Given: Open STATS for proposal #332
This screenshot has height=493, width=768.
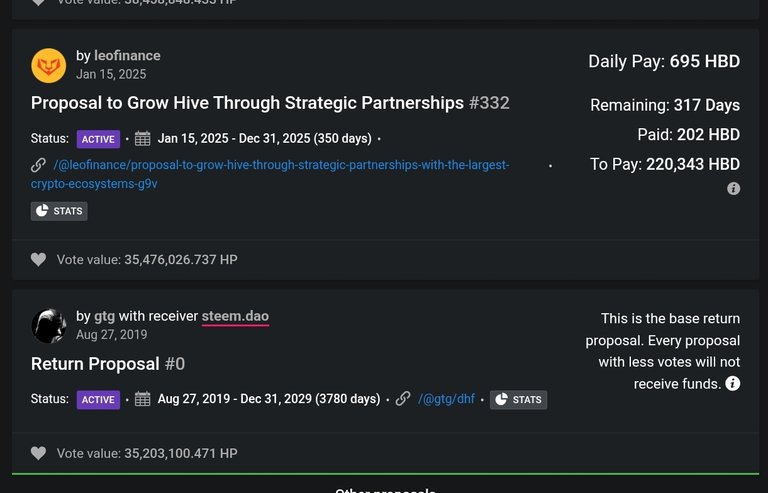Looking at the screenshot, I should click(x=59, y=211).
